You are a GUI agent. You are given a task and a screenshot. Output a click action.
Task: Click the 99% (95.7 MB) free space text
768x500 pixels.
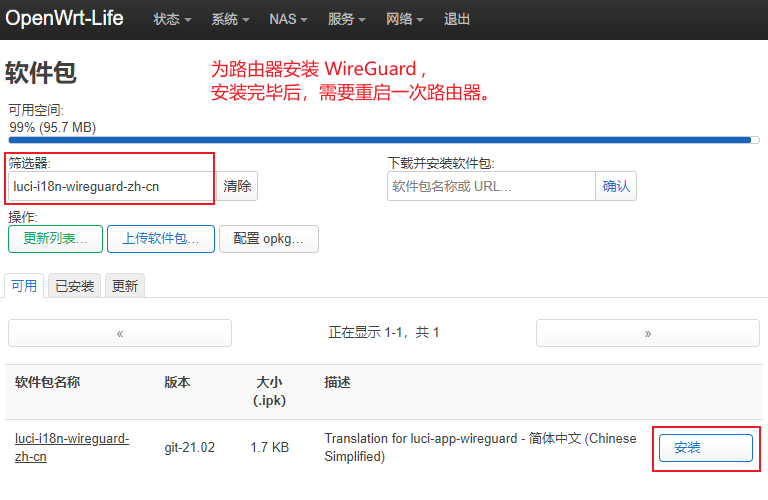(x=52, y=127)
